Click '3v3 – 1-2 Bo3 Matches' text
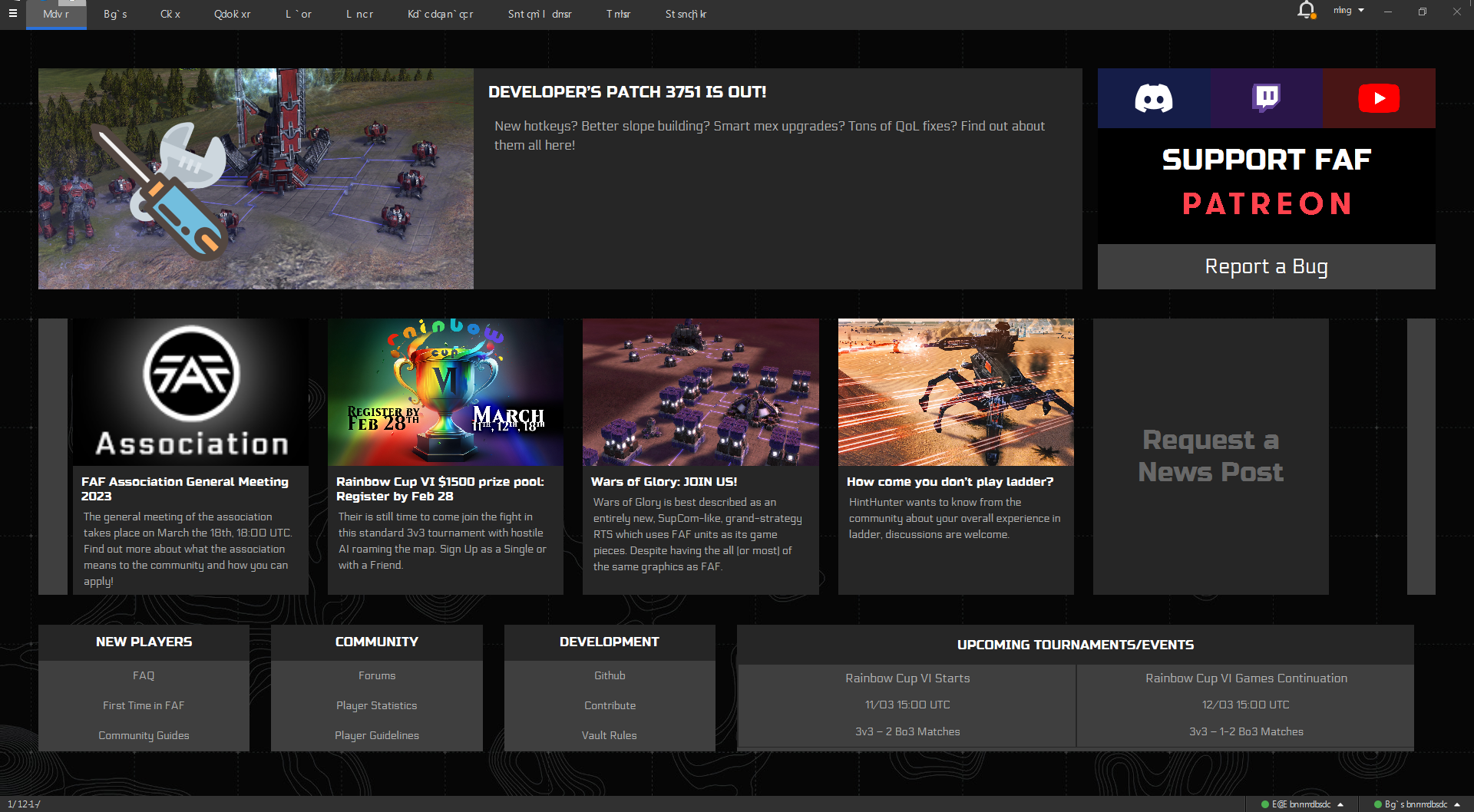Screen dimensions: 1474x812 1246,731
